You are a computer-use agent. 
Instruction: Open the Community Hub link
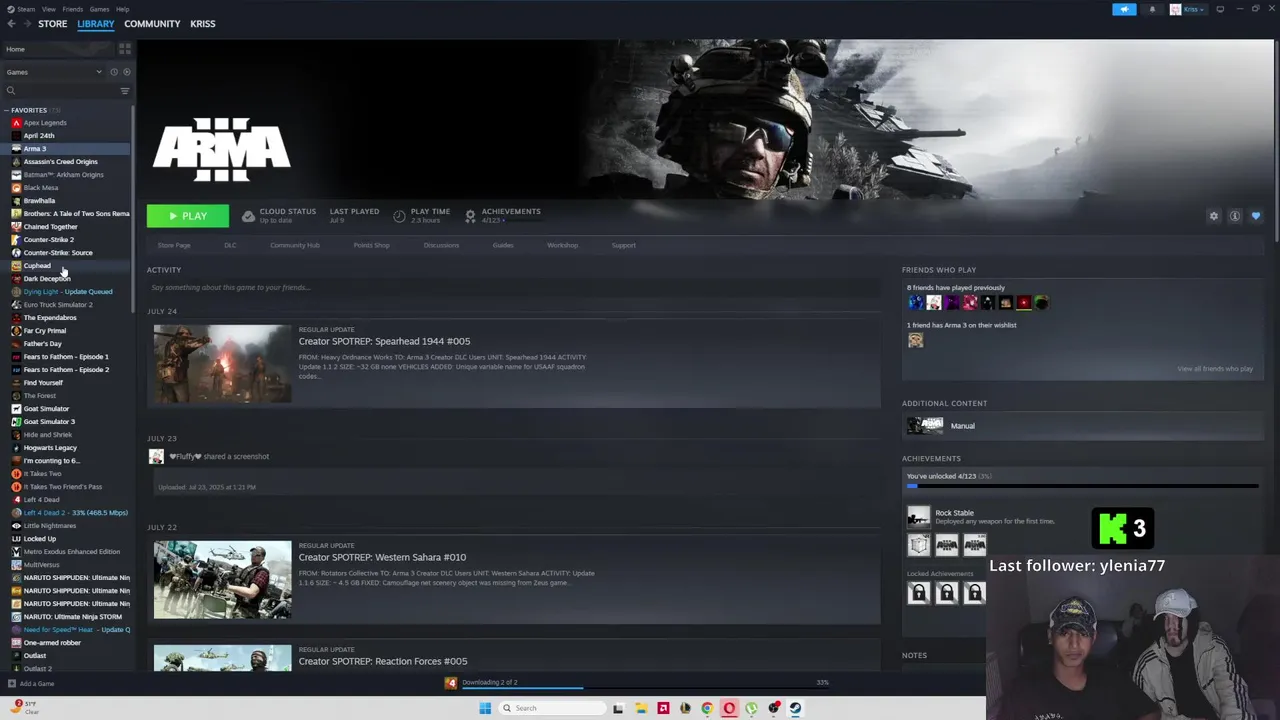pyautogui.click(x=294, y=245)
